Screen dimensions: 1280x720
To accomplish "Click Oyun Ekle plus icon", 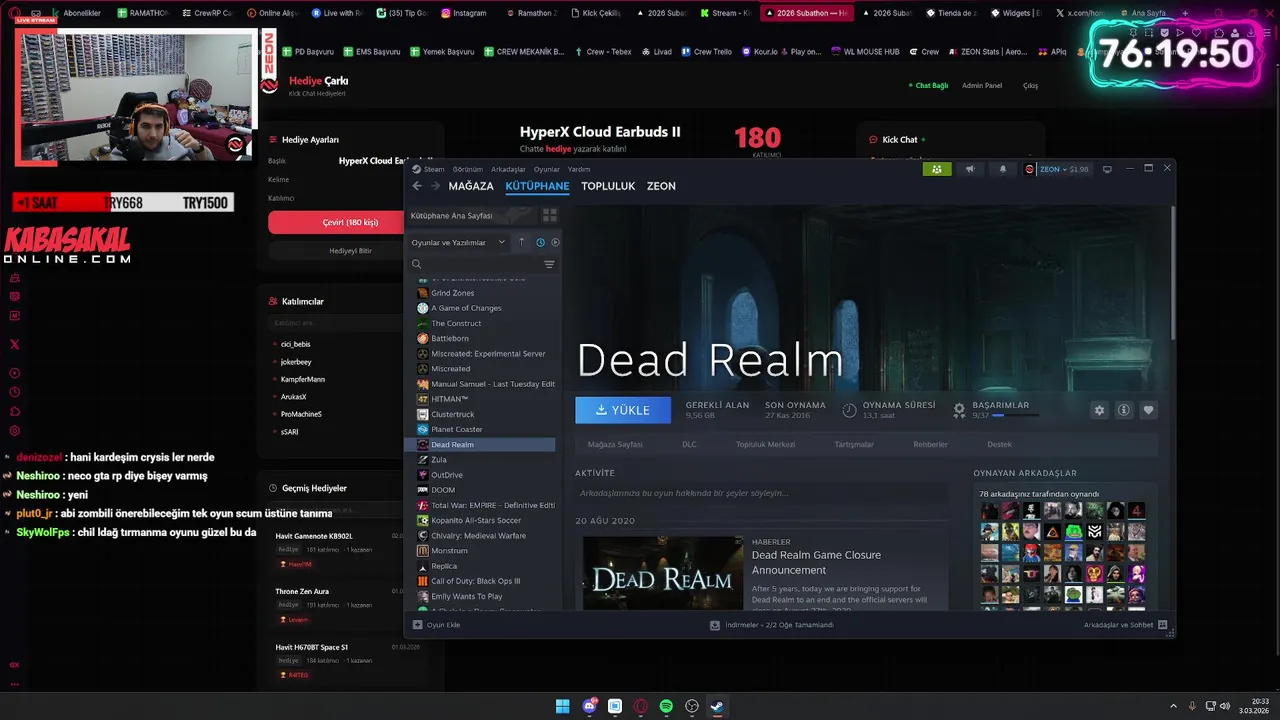I will (417, 625).
